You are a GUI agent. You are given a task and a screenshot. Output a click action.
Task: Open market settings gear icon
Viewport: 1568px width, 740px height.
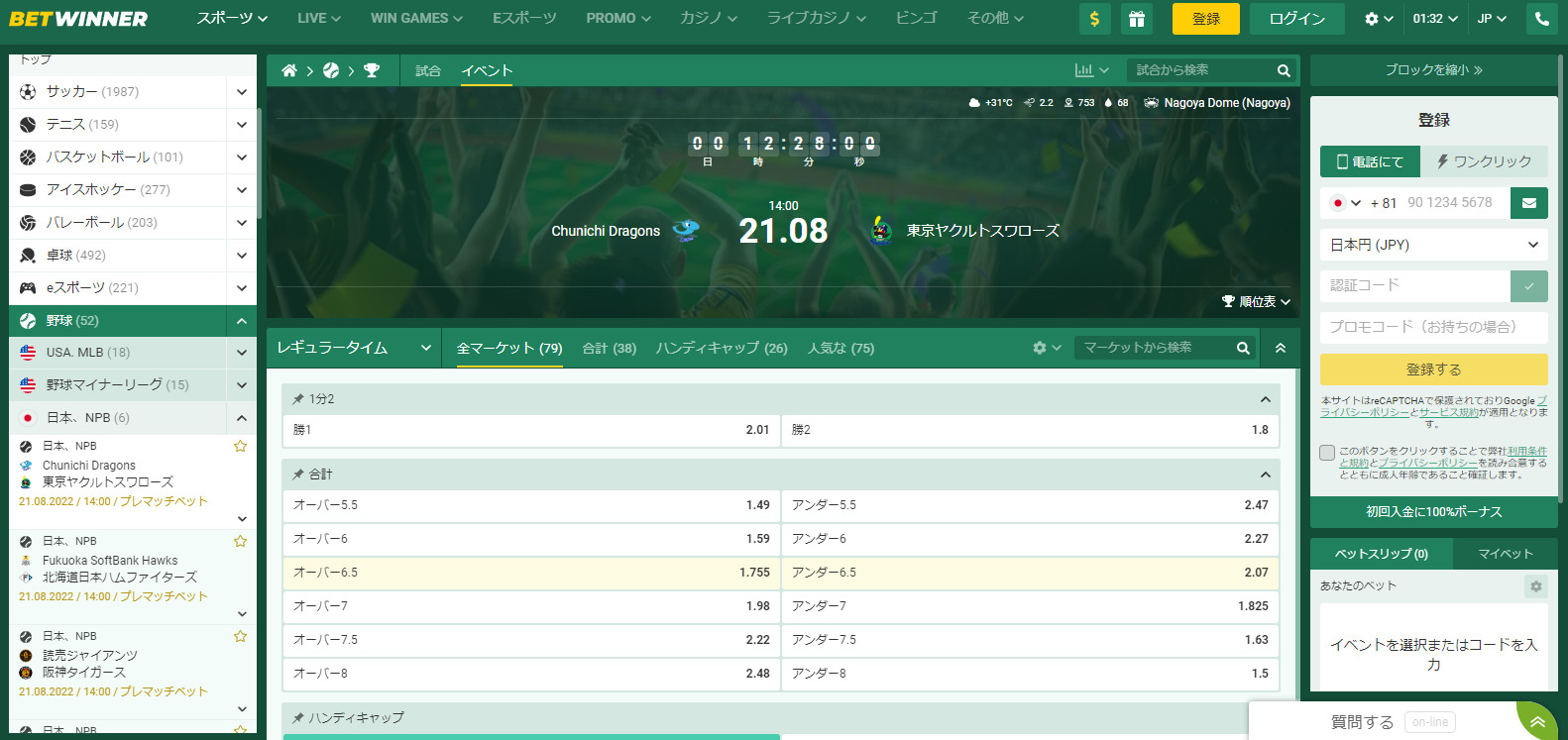tap(1047, 348)
